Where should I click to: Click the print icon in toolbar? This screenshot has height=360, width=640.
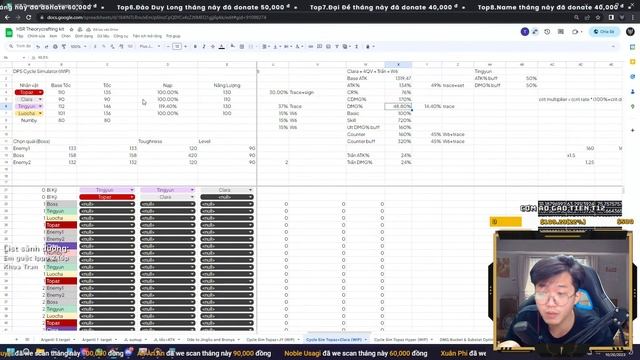55,47
